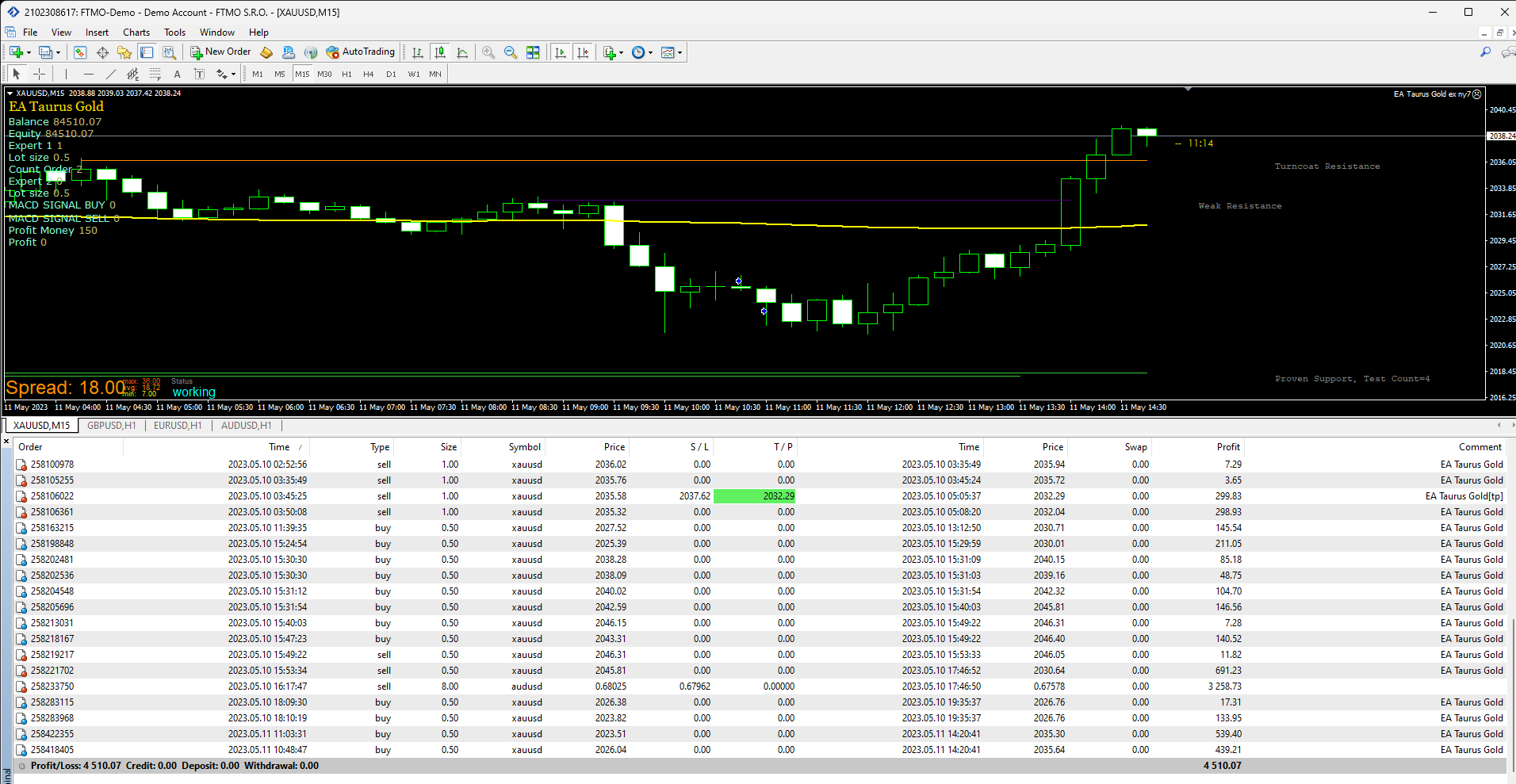Click the green highlighted T/P cell 2032.29
The height and width of the screenshot is (784, 1516).
tap(754, 496)
